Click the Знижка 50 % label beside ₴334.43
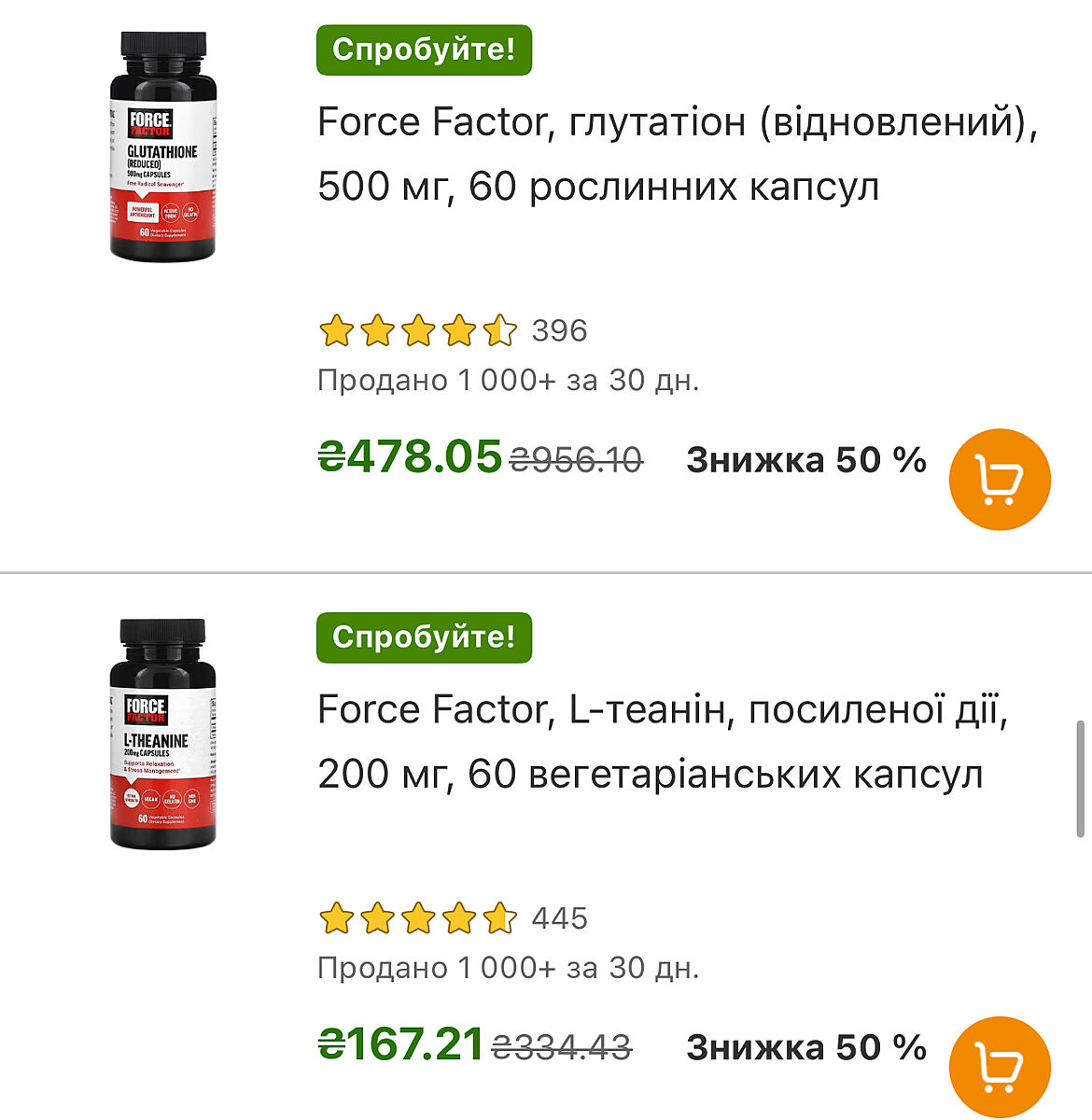 click(806, 1047)
